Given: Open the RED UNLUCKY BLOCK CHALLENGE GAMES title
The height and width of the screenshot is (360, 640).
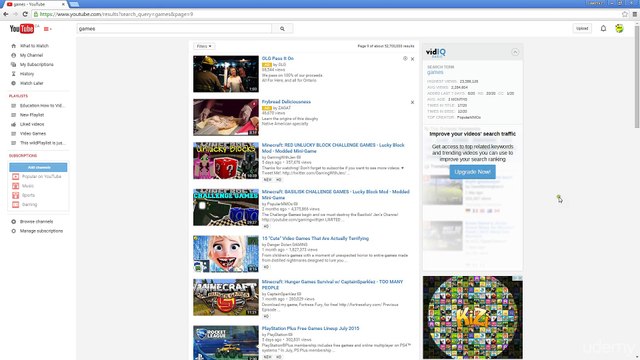Looking at the screenshot, I should (x=333, y=148).
